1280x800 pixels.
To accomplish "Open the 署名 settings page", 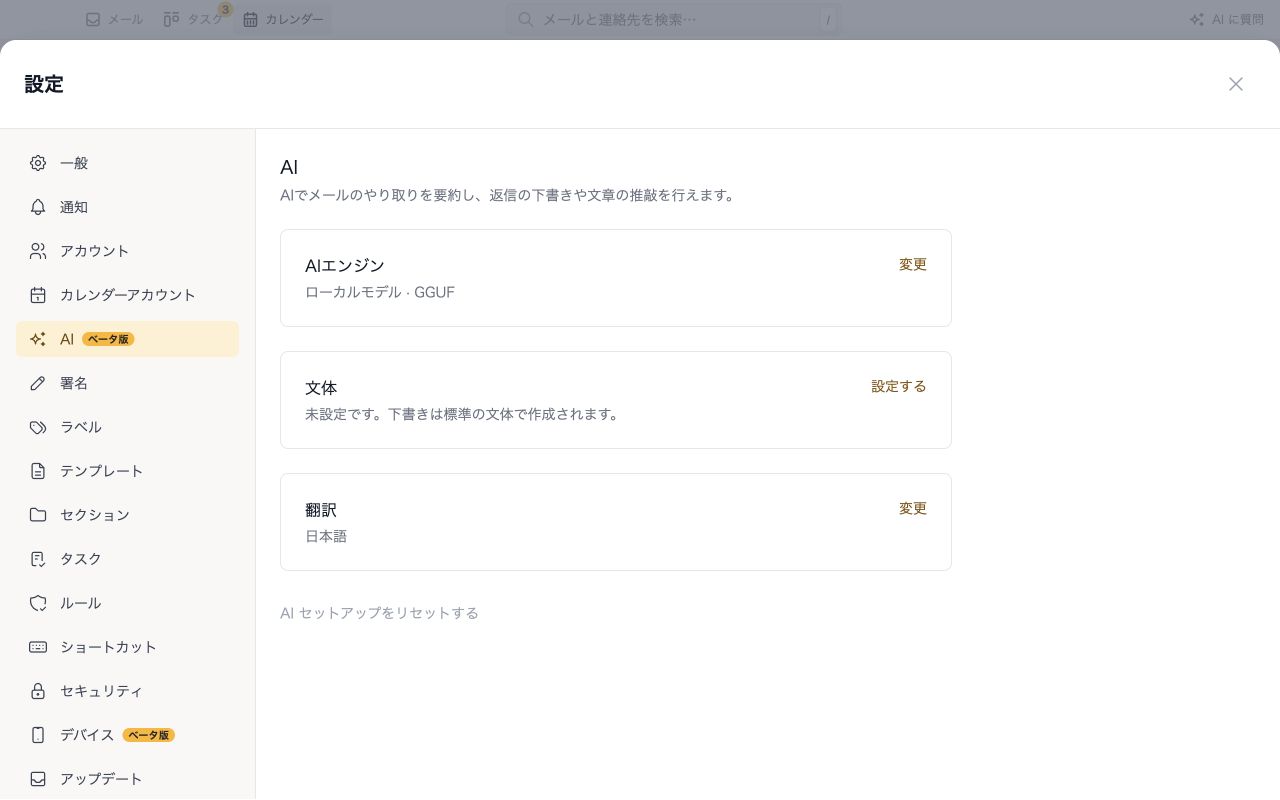I will (127, 383).
